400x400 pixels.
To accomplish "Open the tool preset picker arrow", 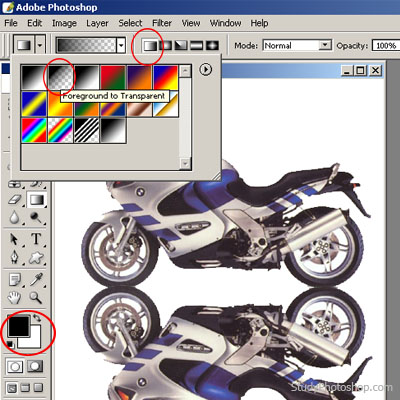I will (x=40, y=45).
